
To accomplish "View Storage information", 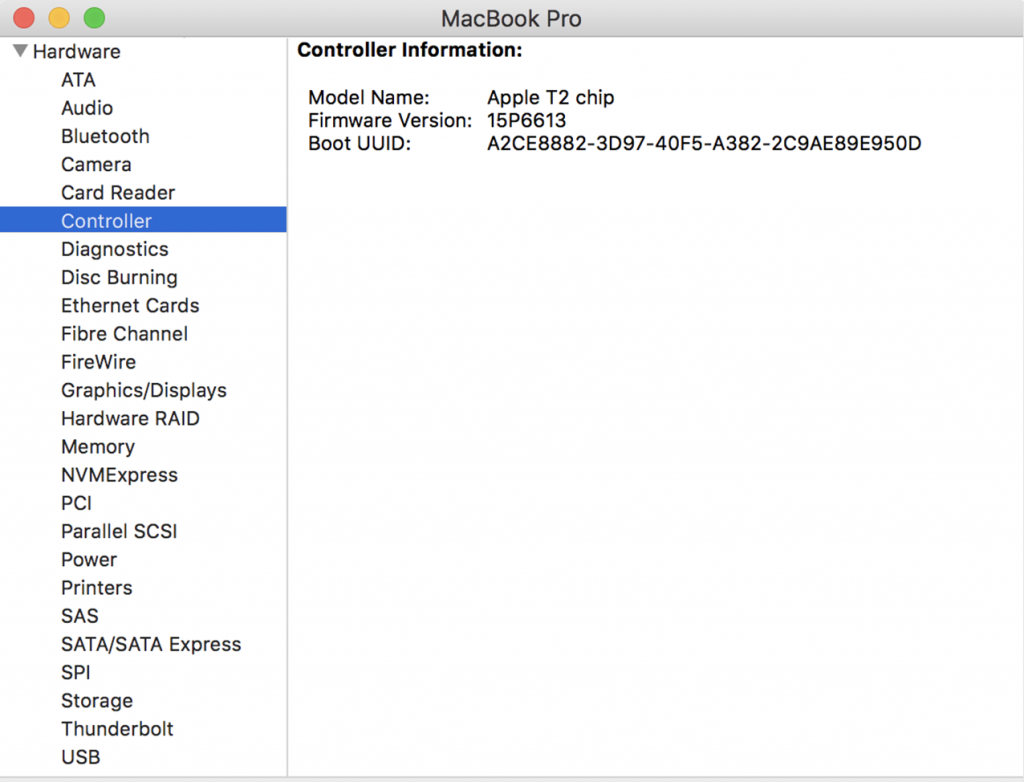I will [97, 700].
